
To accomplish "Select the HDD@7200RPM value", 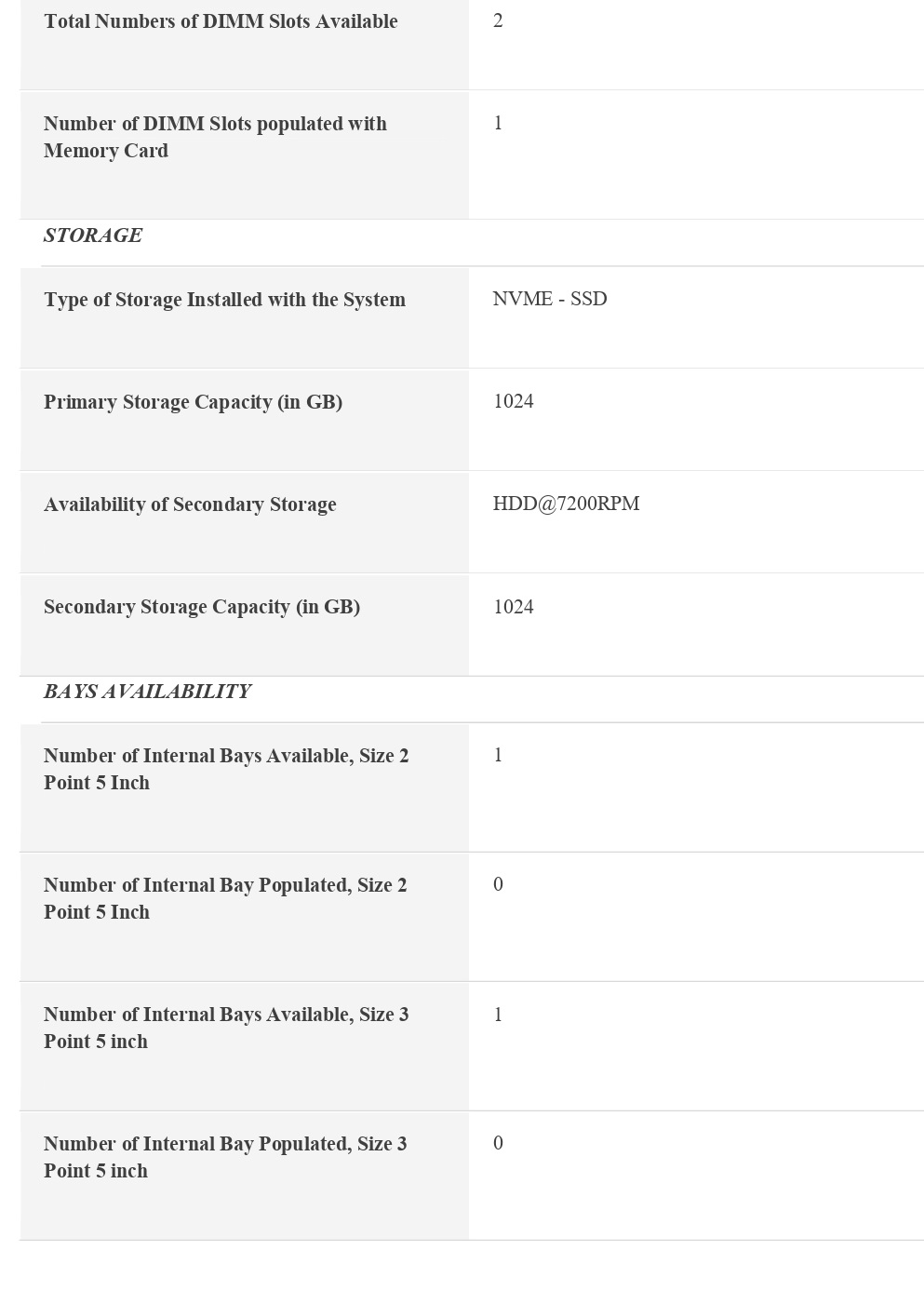I will pos(566,504).
